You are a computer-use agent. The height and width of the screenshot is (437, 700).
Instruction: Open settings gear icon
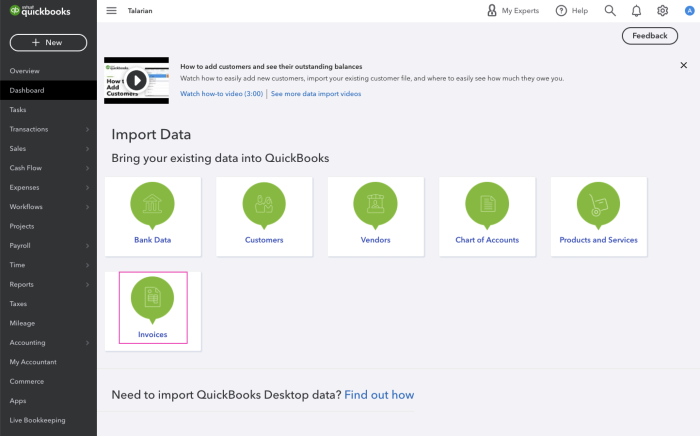pyautogui.click(x=662, y=10)
